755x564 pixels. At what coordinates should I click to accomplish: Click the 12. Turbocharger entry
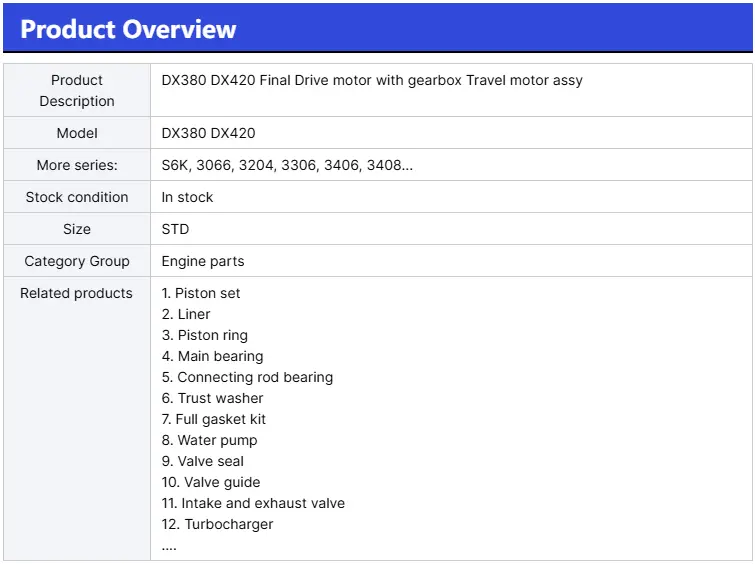(217, 525)
